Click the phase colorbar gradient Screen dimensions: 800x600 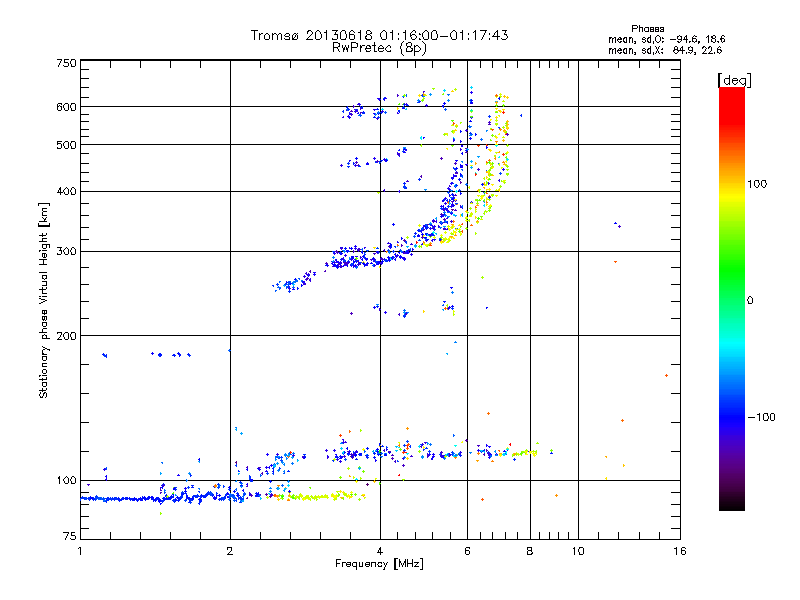coord(732,299)
